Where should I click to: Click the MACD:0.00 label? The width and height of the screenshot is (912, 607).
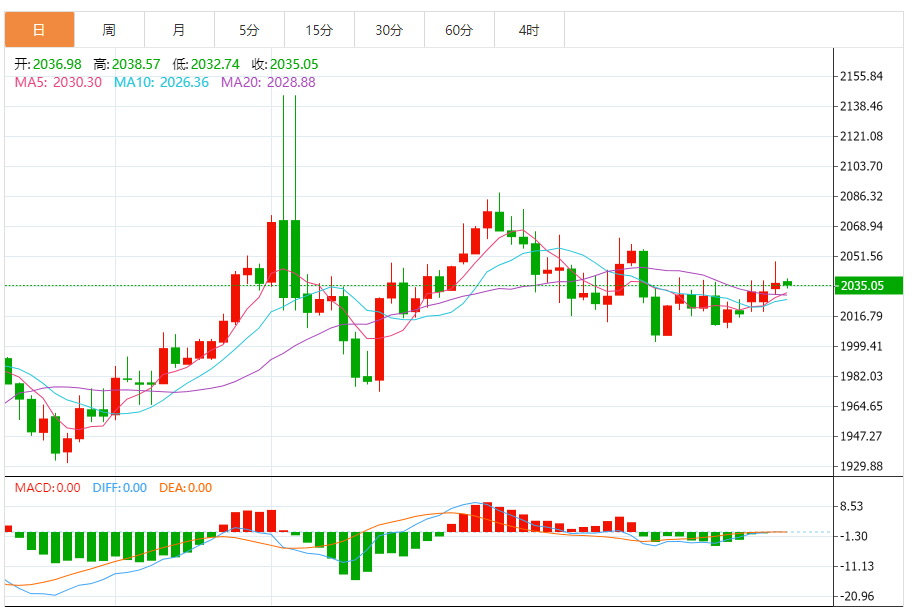pyautogui.click(x=48, y=488)
